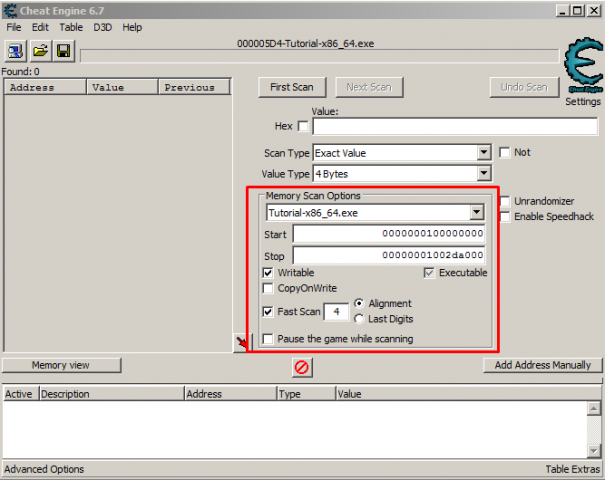This screenshot has height=480, width=605.
Task: Click the Cheat Engine title bar icon
Action: [x=9, y=10]
